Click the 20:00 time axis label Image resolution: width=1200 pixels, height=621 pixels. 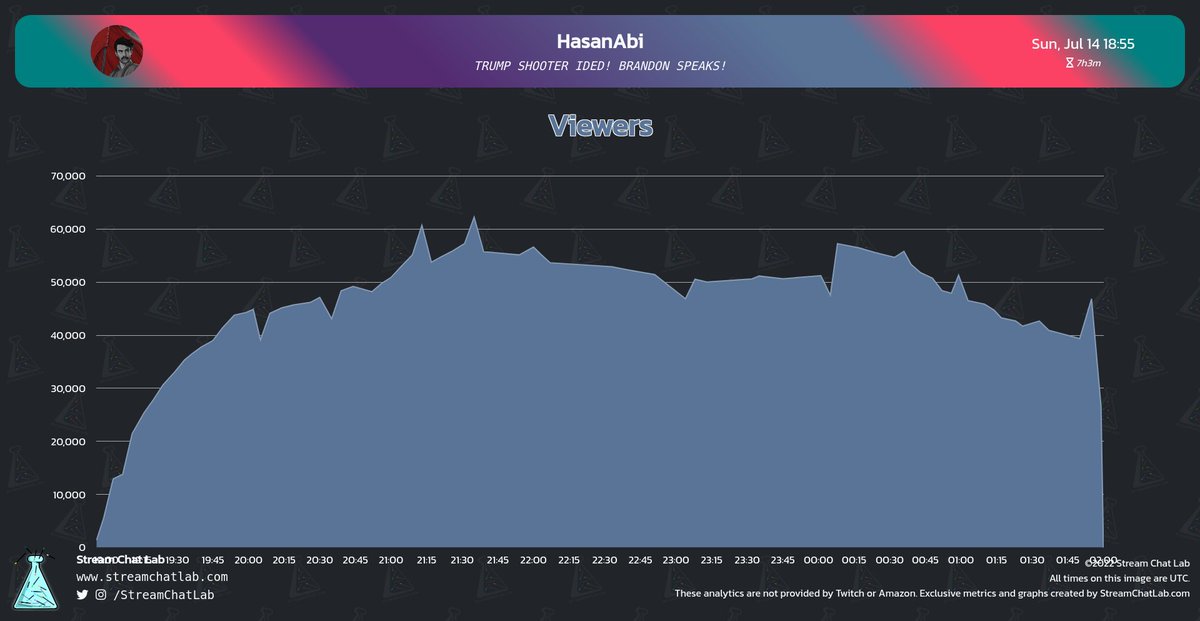click(248, 560)
